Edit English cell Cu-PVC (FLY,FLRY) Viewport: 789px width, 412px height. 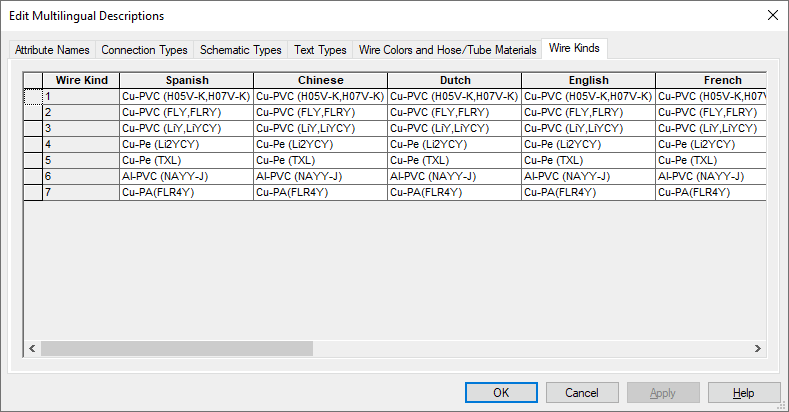click(x=589, y=112)
